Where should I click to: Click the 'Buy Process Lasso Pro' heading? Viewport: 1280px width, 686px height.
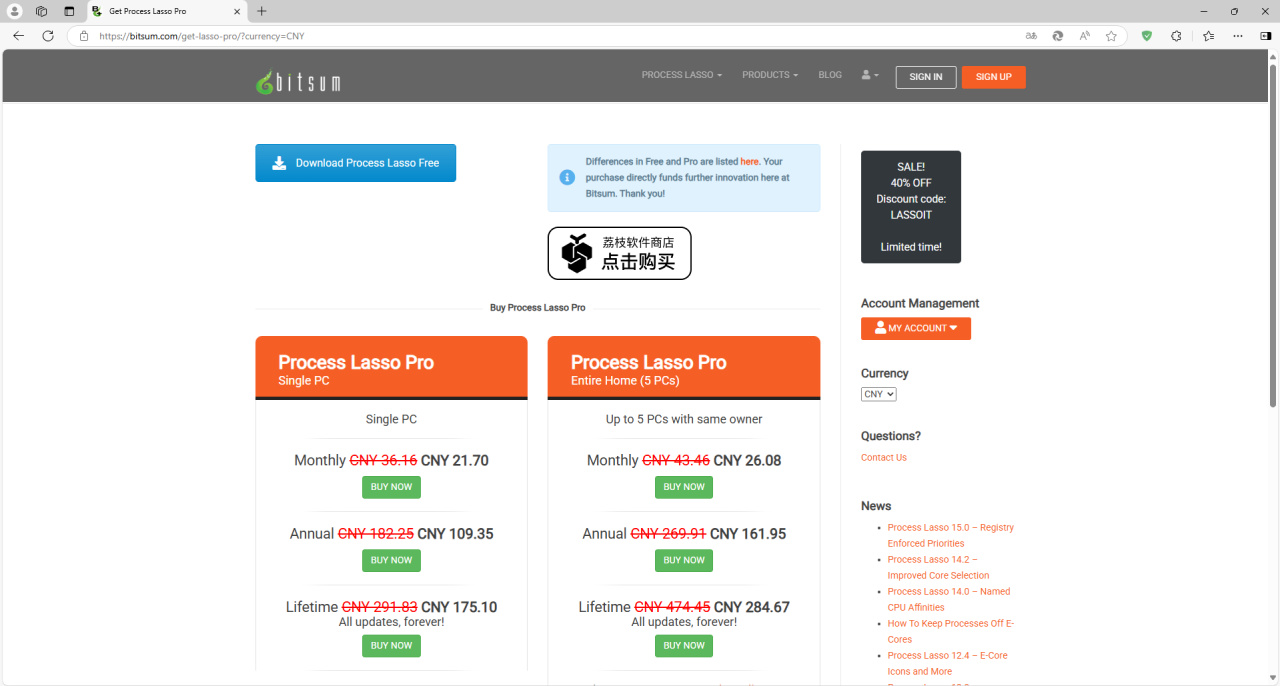[x=538, y=308]
